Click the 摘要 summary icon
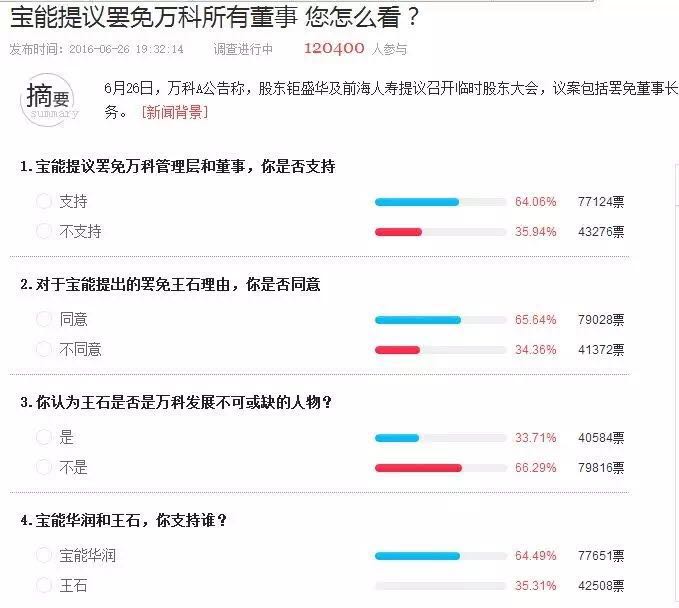This screenshot has height=608, width=679. pyautogui.click(x=50, y=100)
